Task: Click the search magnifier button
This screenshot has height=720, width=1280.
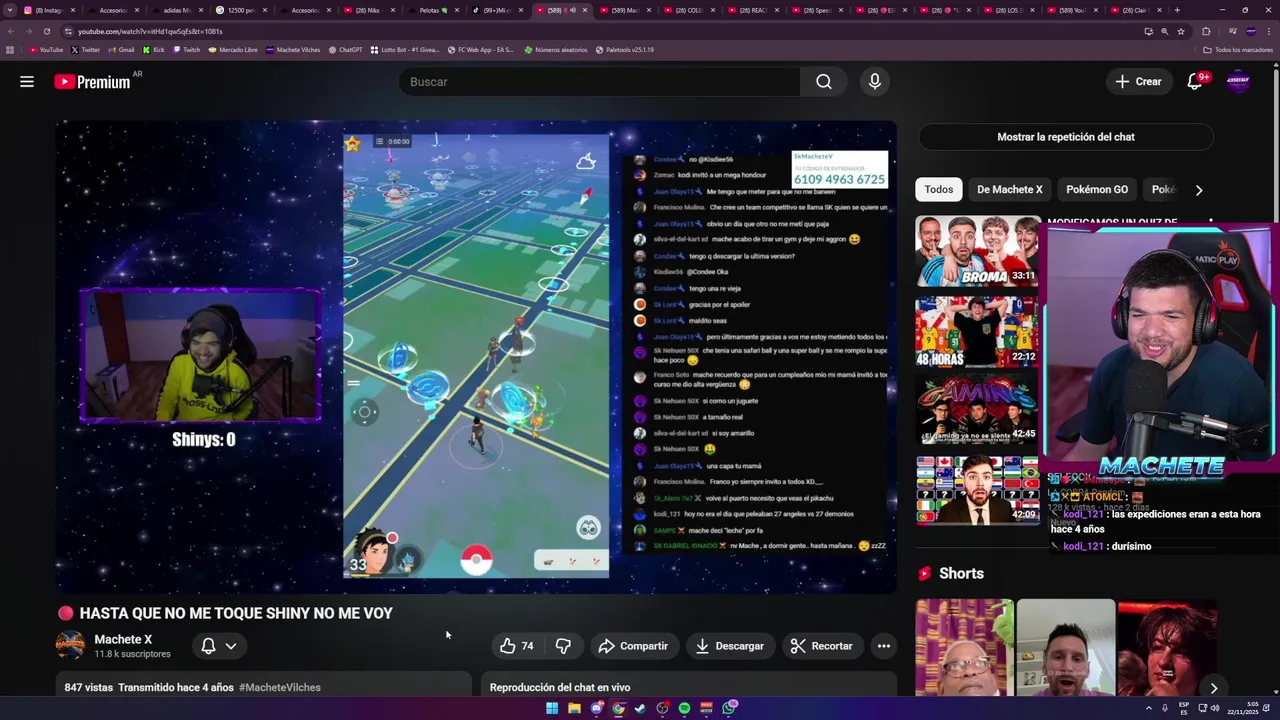Action: (x=823, y=82)
